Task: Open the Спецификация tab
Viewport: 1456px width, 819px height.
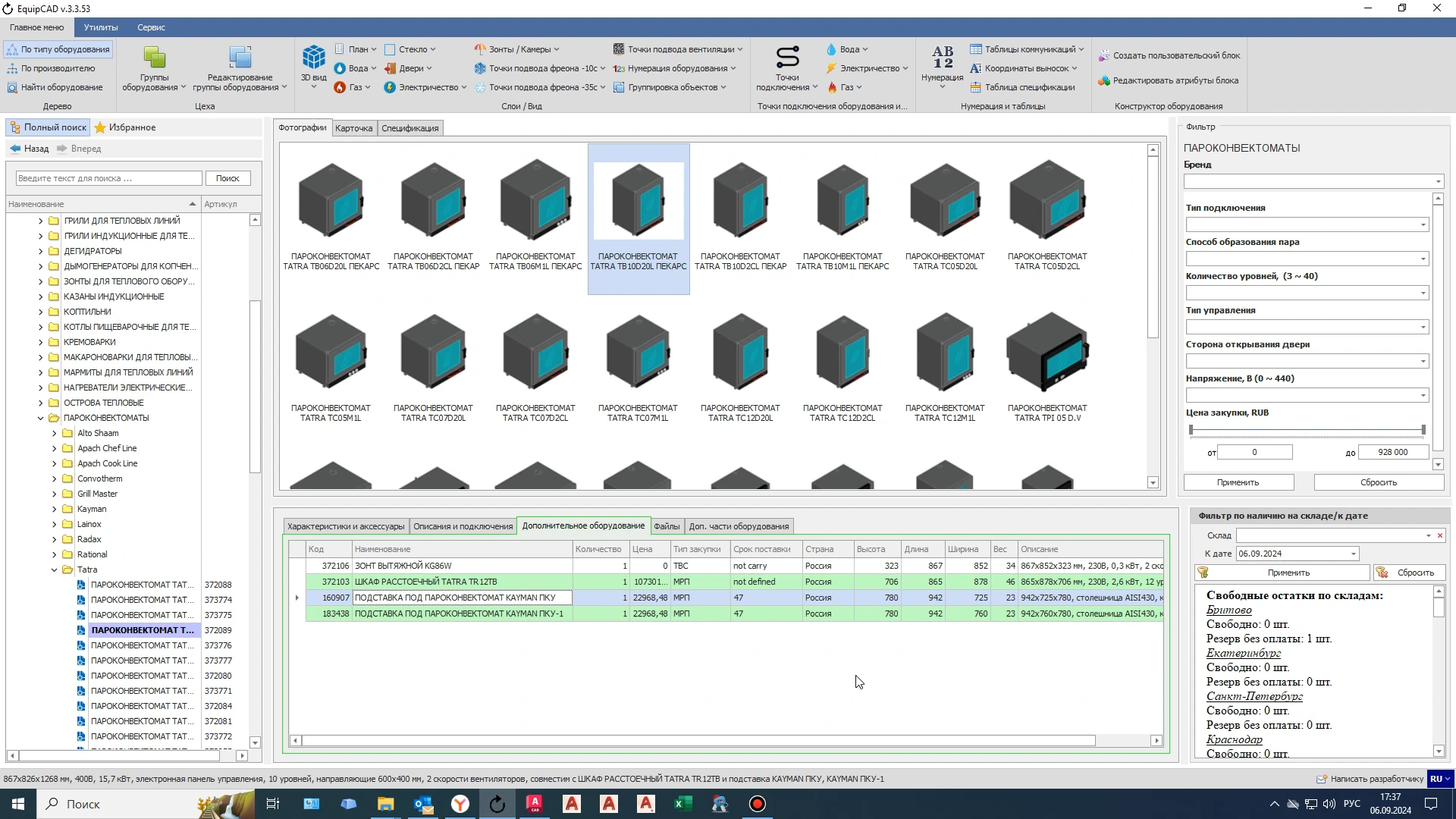Action: 409,128
